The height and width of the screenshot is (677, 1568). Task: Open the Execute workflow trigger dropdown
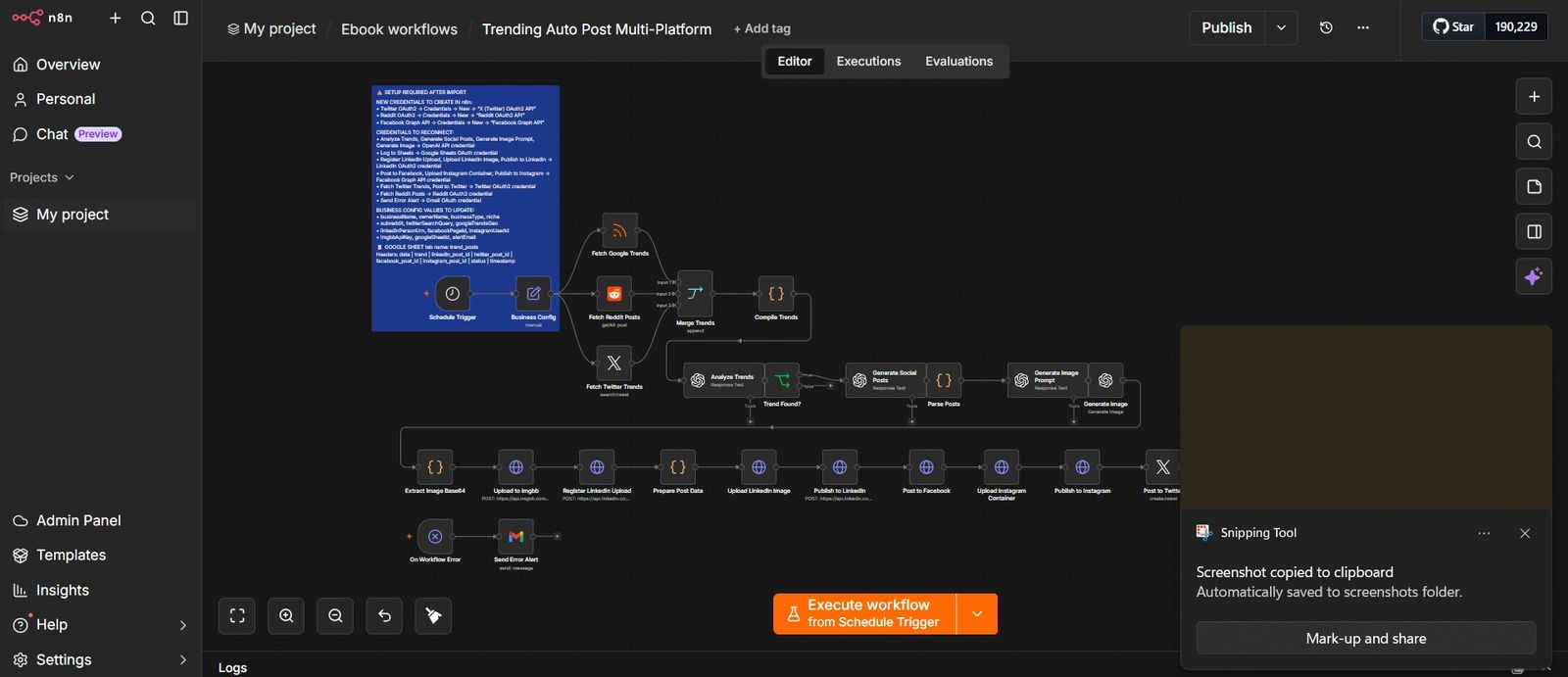977,613
